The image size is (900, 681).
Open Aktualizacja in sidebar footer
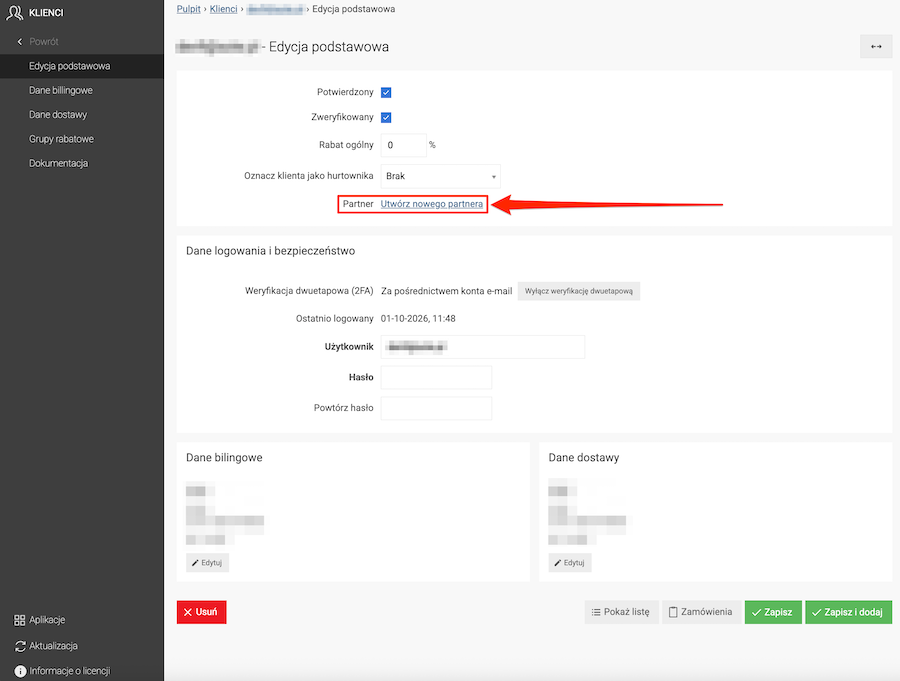click(53, 646)
